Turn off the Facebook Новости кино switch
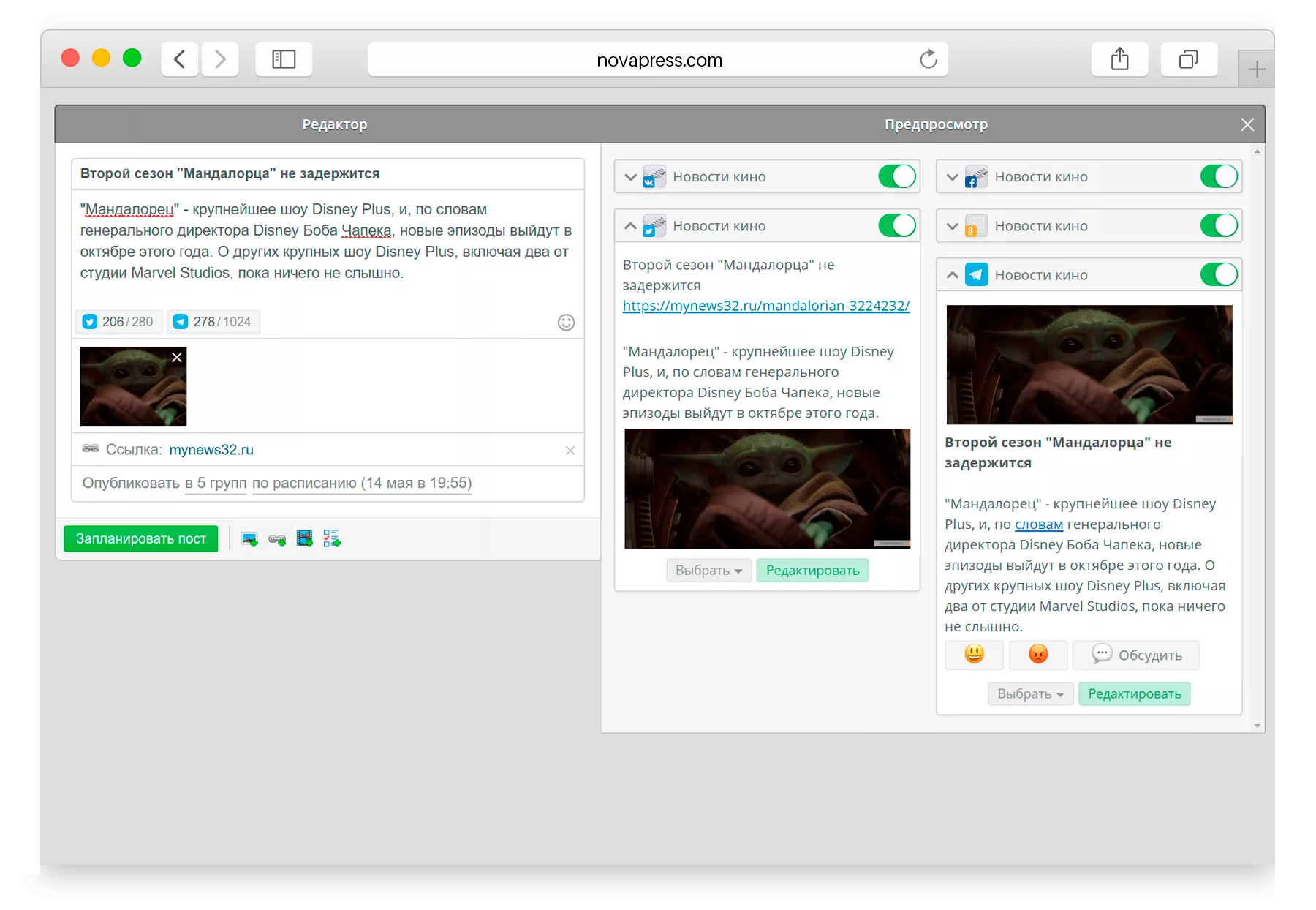1316x910 pixels. coord(1219,176)
